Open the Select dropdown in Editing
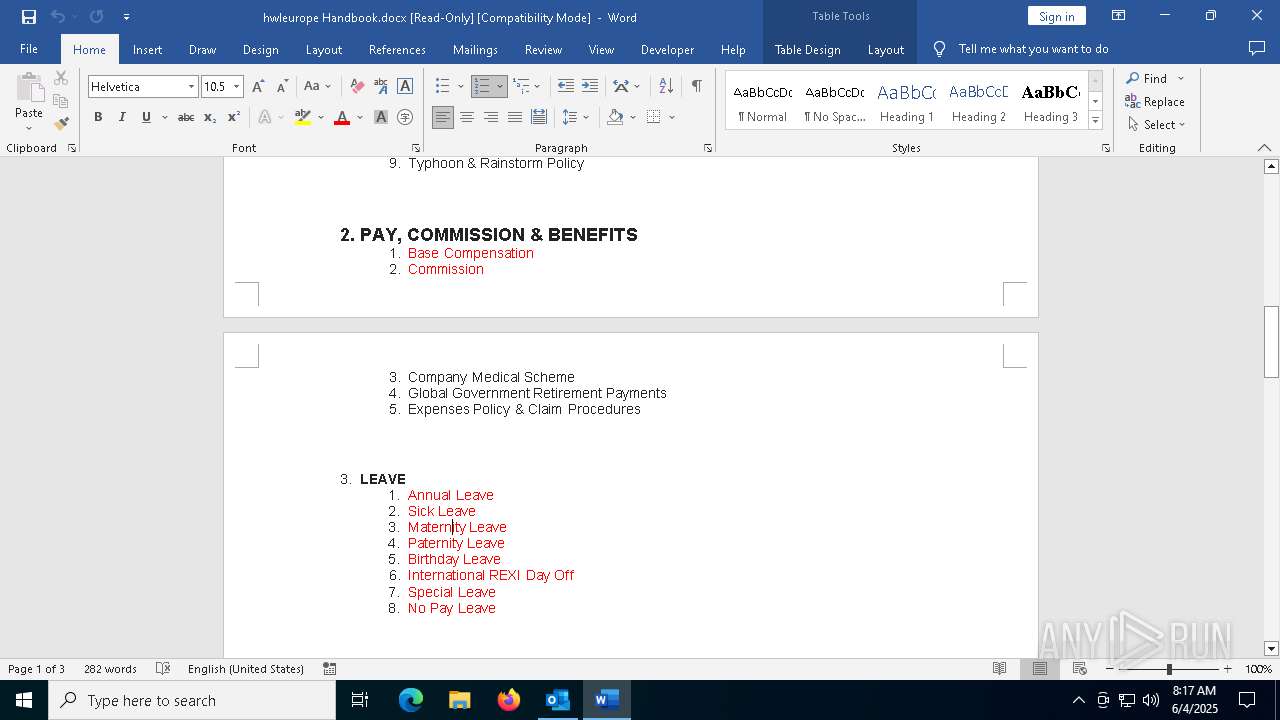The width and height of the screenshot is (1280, 720). (1156, 125)
